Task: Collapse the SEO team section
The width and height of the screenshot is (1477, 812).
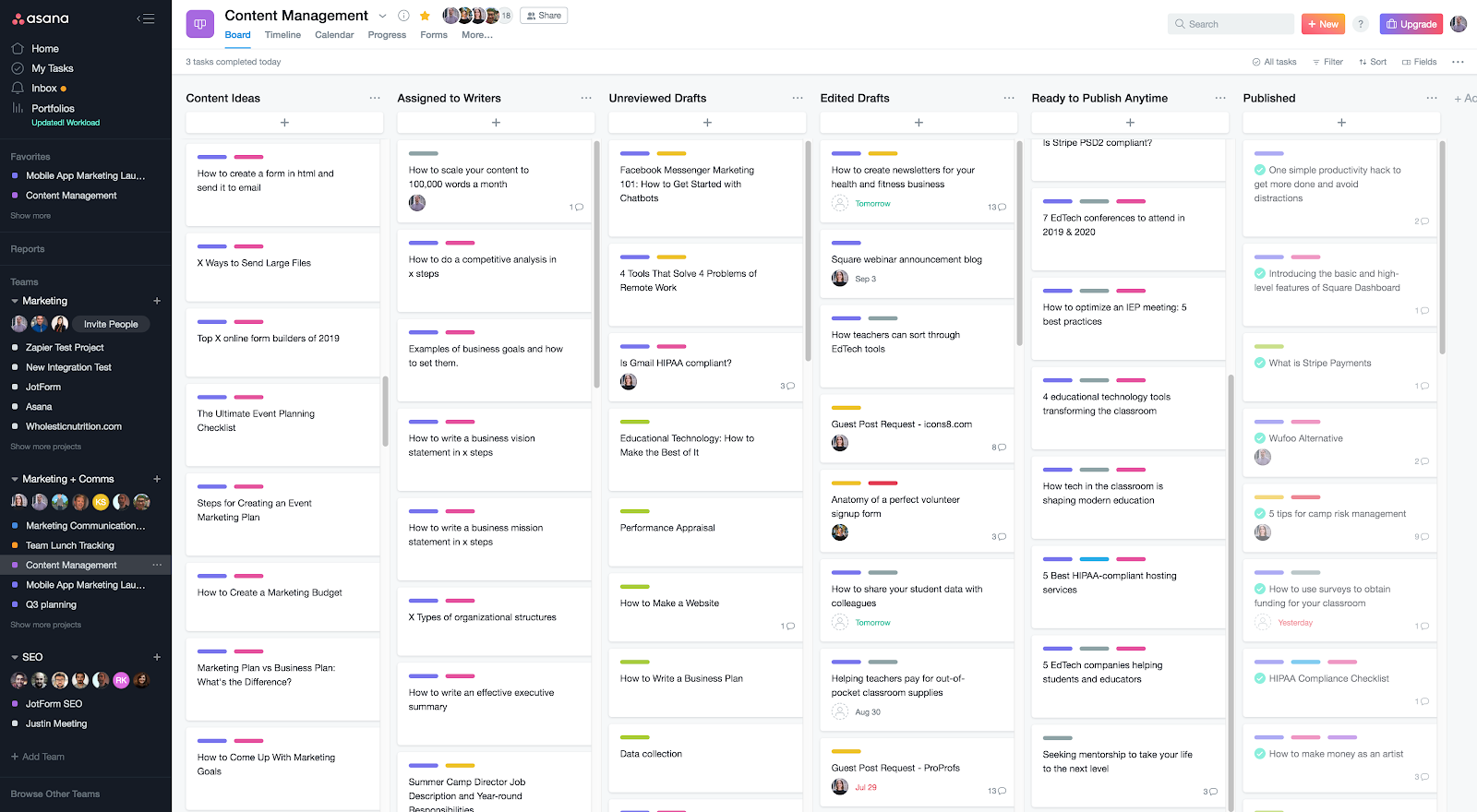Action: click(x=15, y=657)
